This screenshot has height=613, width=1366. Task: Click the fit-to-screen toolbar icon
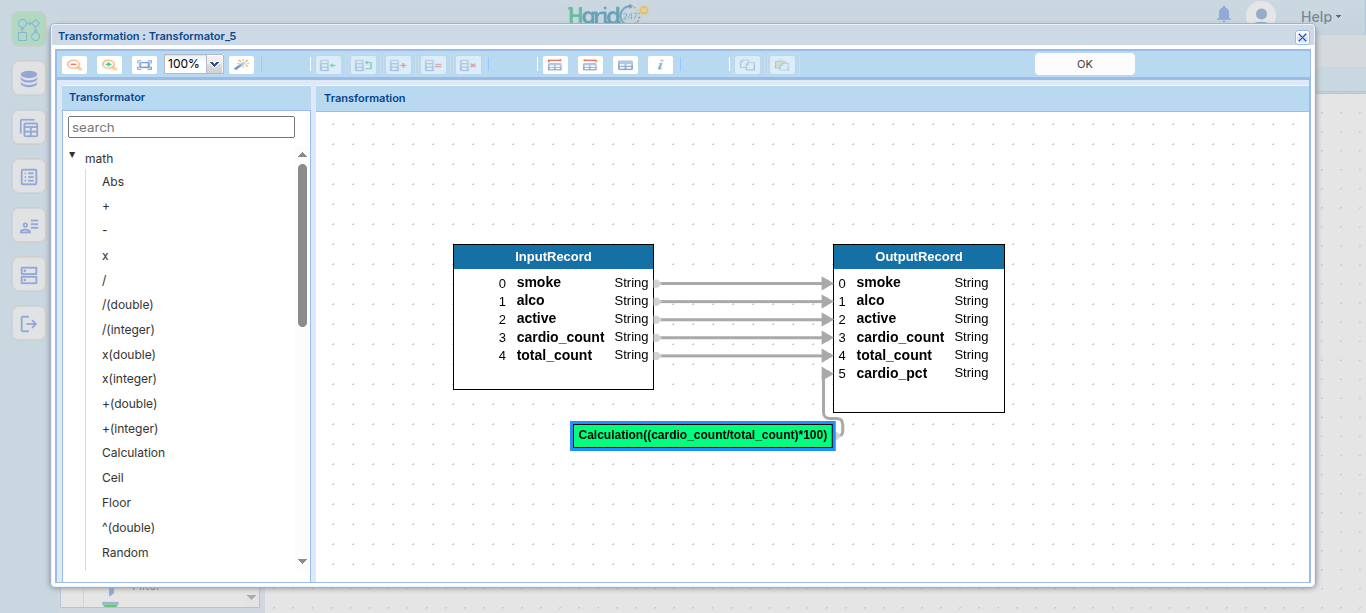pos(145,65)
